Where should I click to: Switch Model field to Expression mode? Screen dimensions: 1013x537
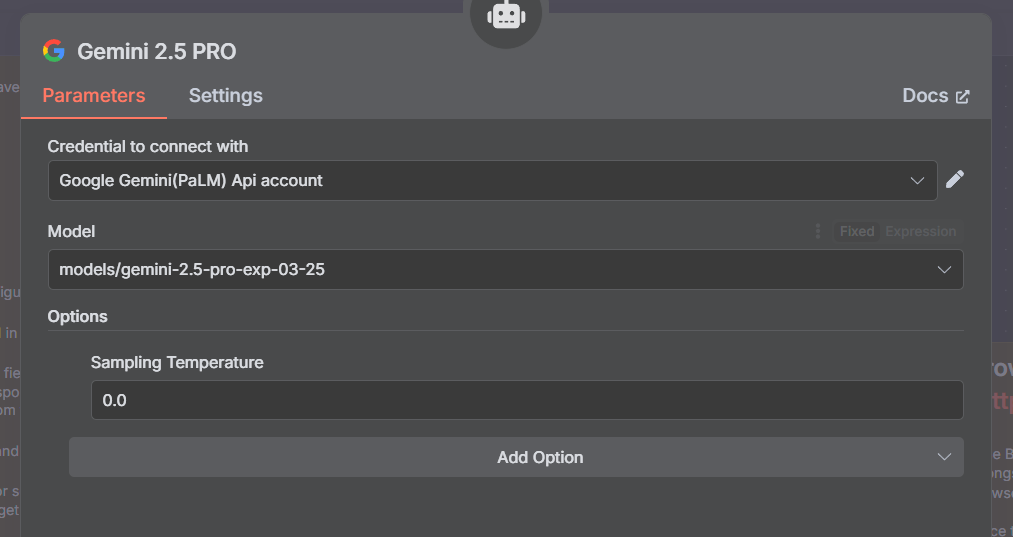[x=920, y=231]
